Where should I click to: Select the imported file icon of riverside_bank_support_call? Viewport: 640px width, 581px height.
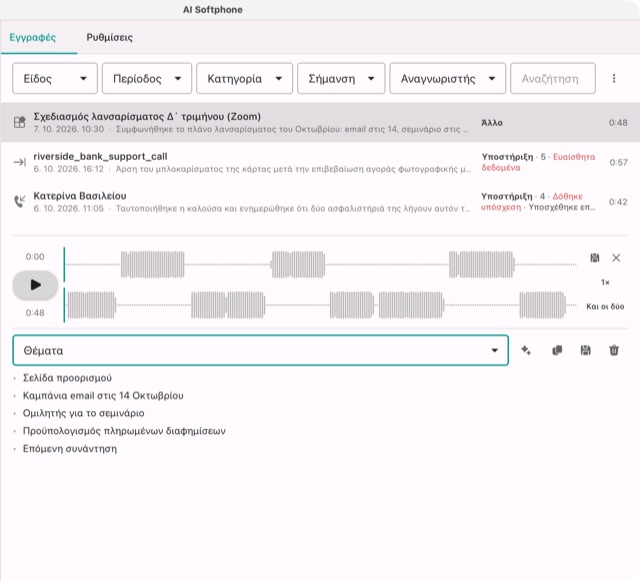click(x=20, y=162)
